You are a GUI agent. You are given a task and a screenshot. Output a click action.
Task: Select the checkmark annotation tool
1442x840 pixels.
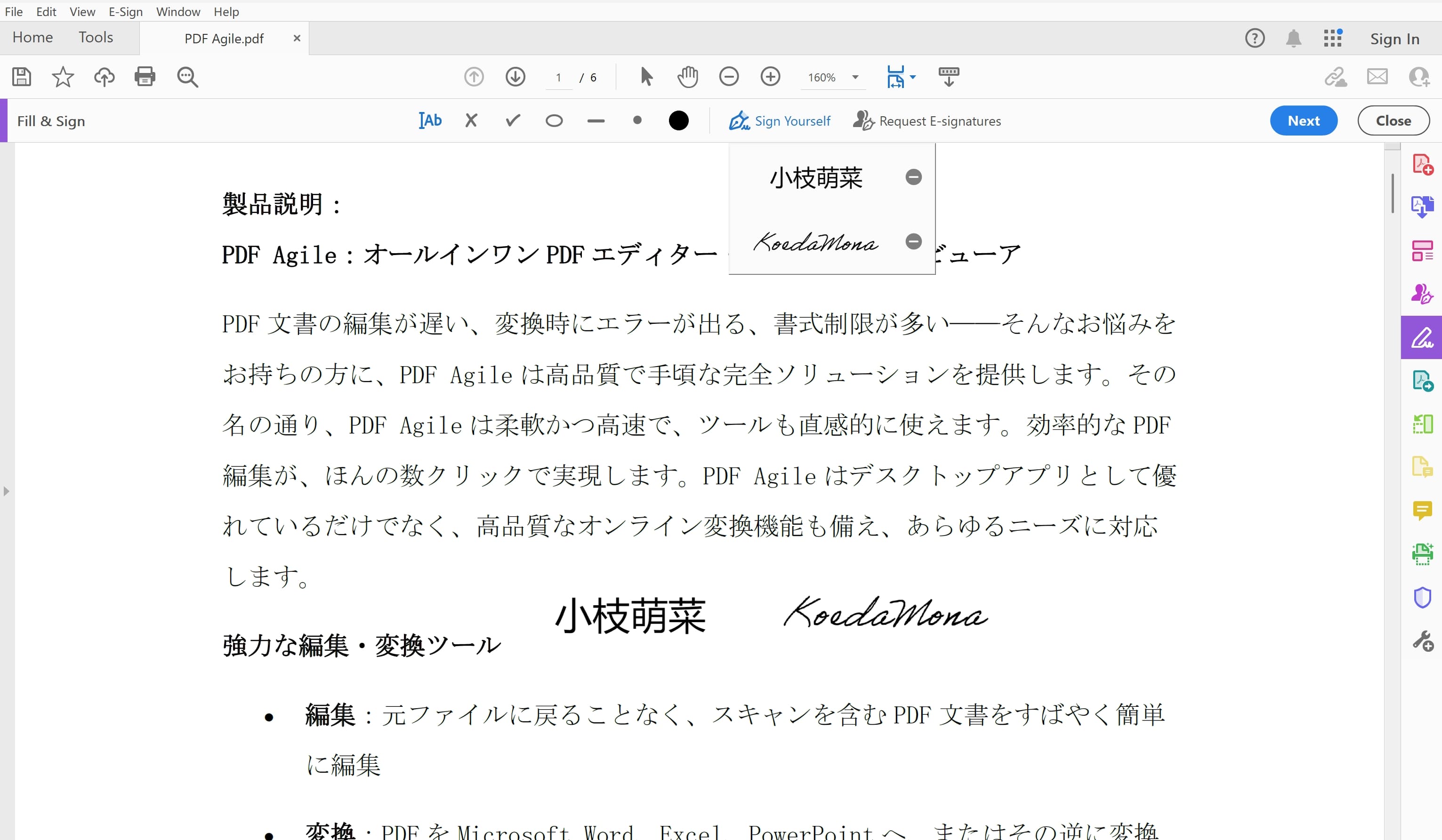(512, 120)
